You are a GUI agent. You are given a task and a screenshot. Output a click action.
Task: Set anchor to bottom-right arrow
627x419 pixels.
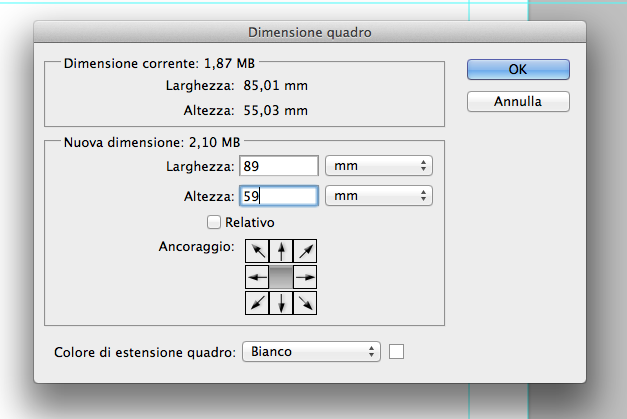[x=305, y=302]
